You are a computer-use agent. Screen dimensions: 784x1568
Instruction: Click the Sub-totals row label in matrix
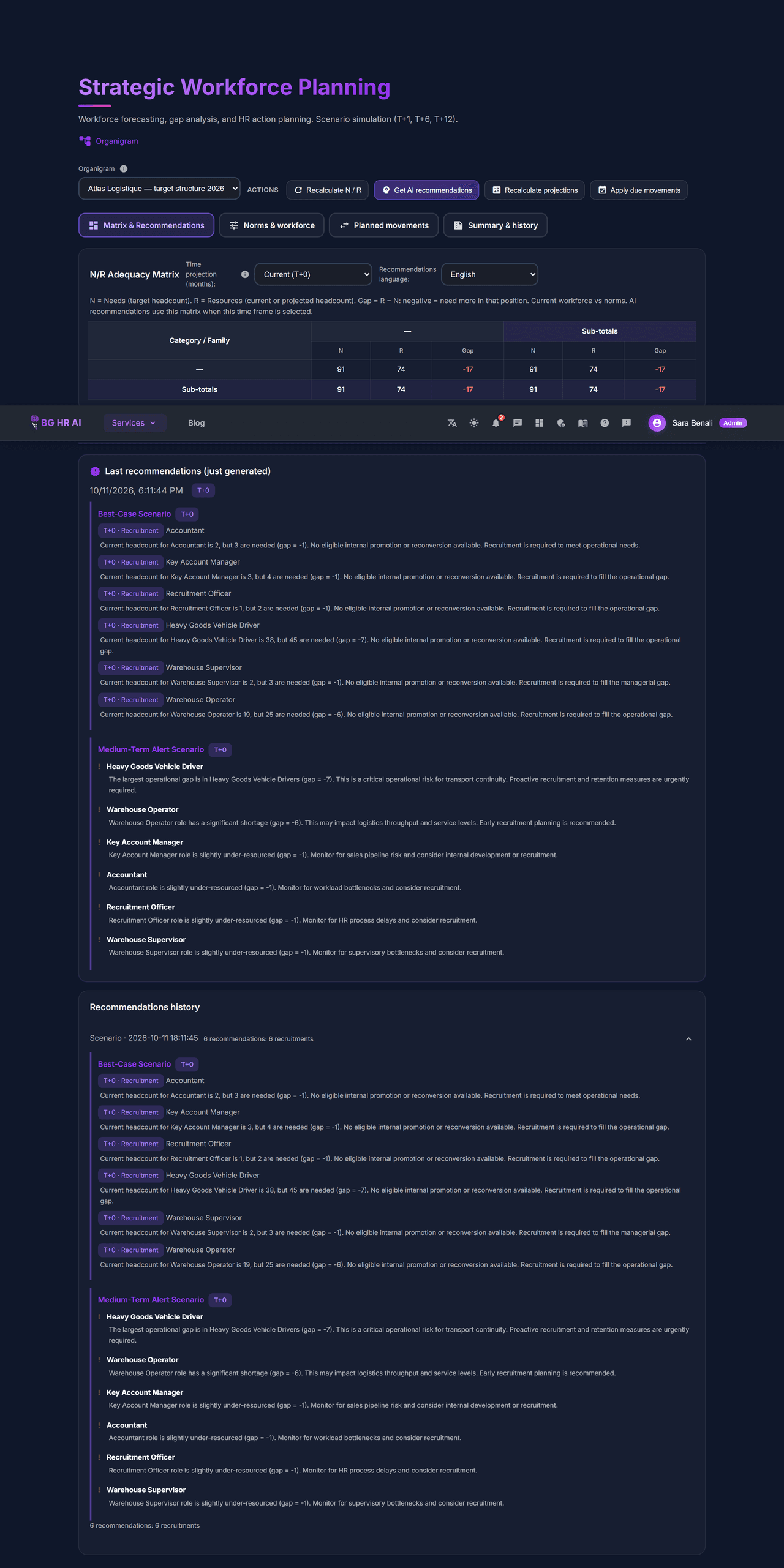[x=200, y=389]
